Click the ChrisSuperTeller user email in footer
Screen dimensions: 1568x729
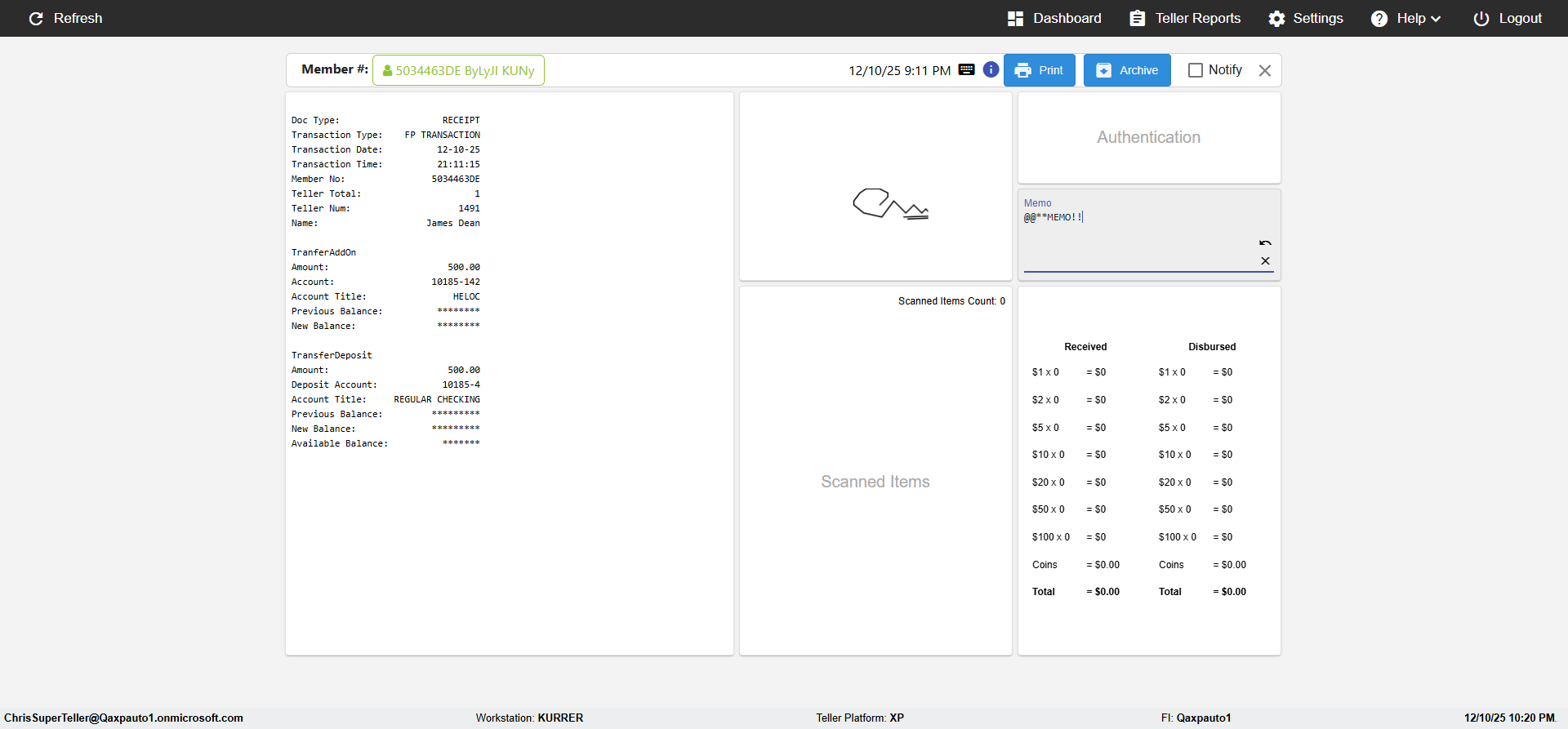pos(123,718)
